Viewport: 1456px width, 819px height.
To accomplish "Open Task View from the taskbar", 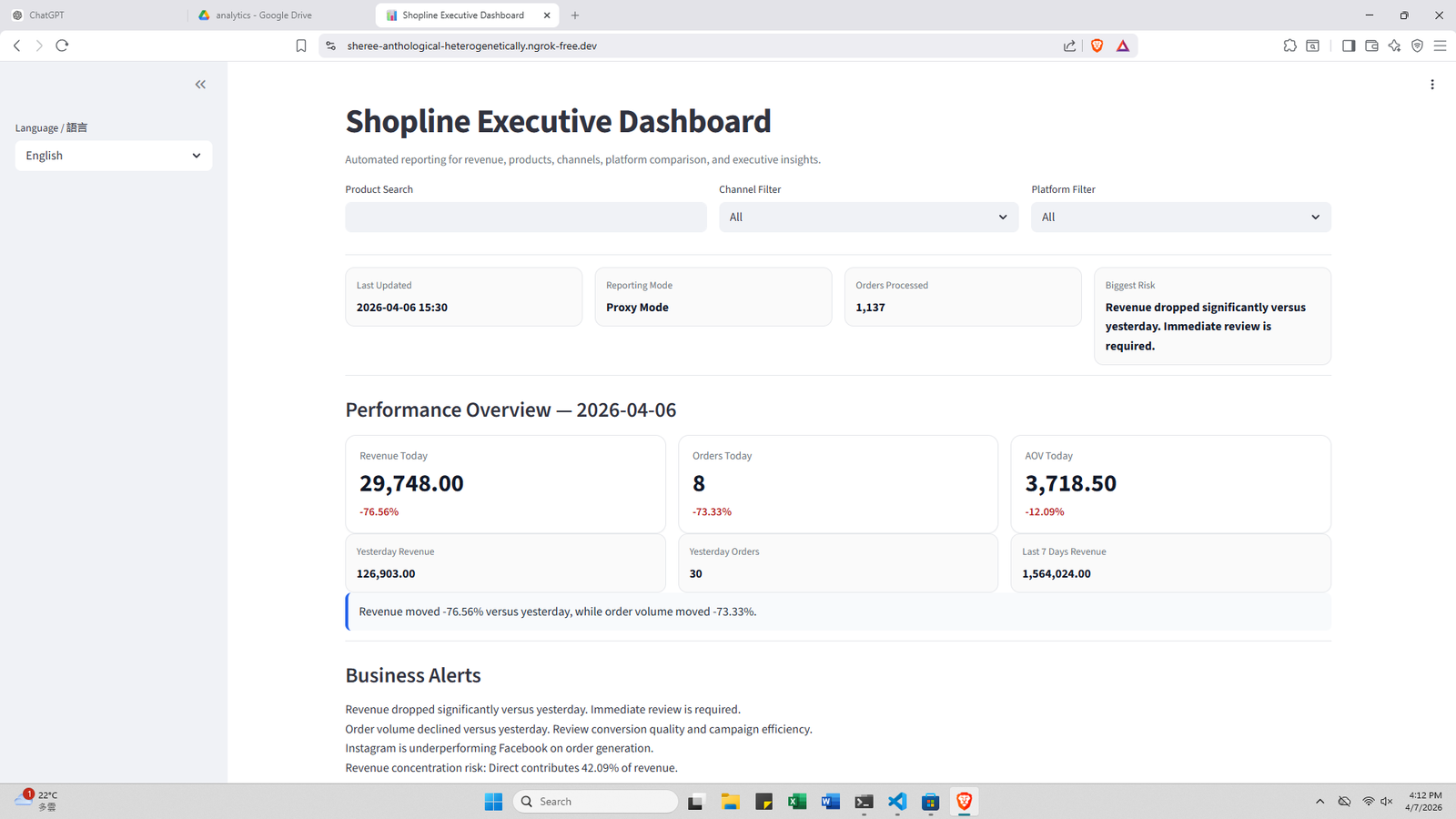I will (696, 802).
